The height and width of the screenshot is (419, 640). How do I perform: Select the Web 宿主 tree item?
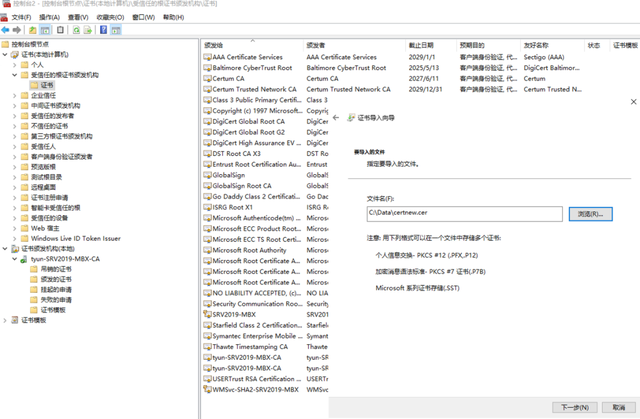(45, 228)
